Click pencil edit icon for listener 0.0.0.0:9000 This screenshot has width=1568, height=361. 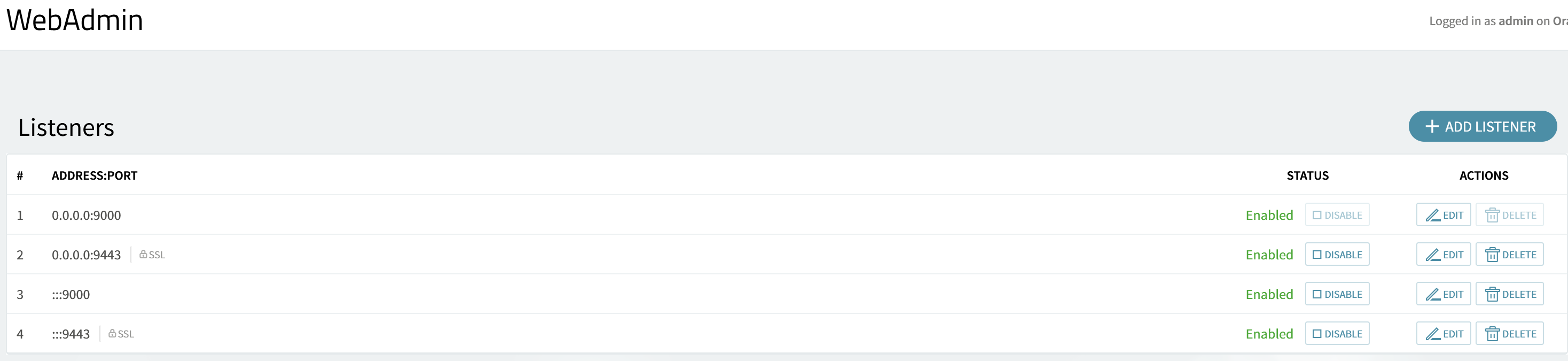tap(1433, 215)
